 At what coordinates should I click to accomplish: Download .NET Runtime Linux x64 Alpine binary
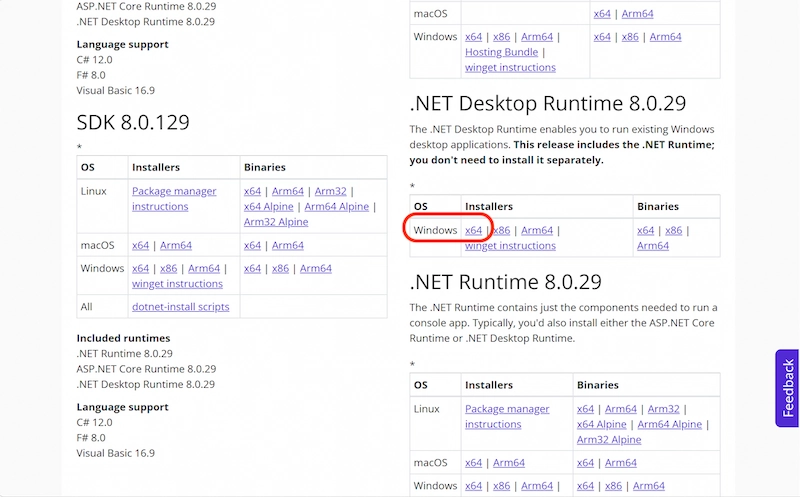point(602,424)
